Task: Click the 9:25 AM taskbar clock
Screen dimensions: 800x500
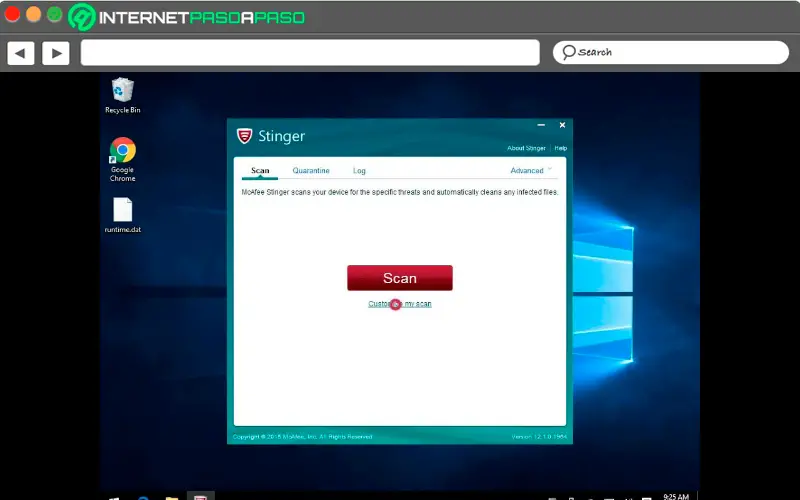Action: [x=676, y=496]
